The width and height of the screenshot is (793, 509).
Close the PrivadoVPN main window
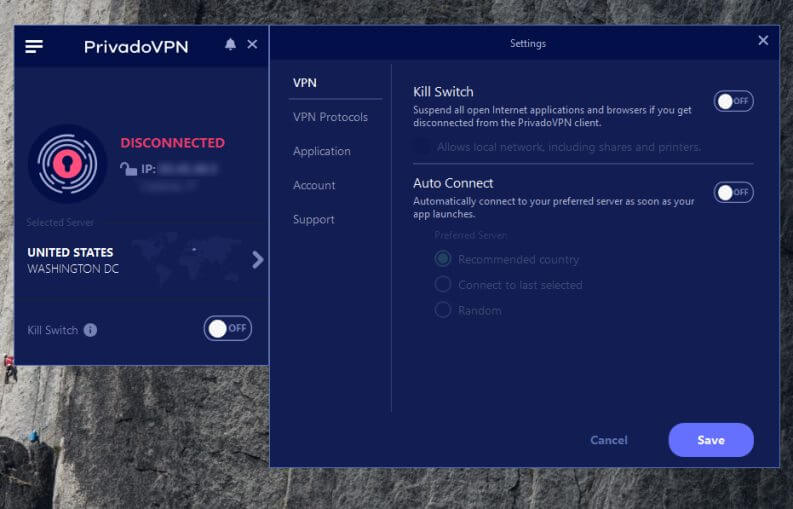(x=252, y=45)
